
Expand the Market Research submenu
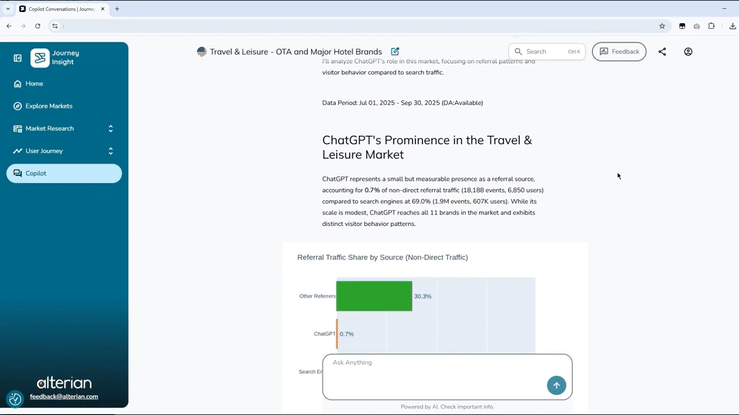coord(110,128)
